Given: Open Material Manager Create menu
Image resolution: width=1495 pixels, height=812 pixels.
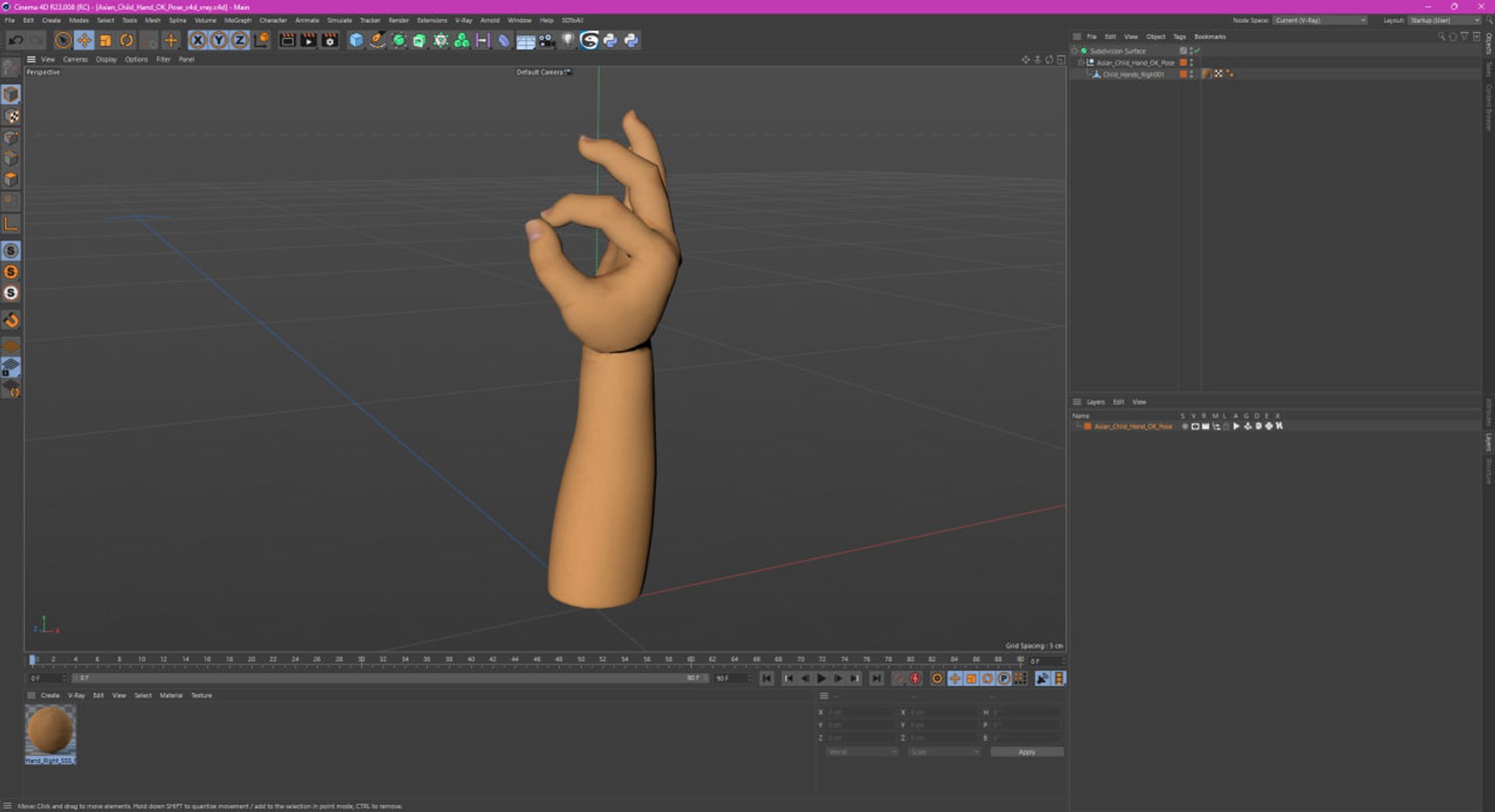Looking at the screenshot, I should pos(50,696).
